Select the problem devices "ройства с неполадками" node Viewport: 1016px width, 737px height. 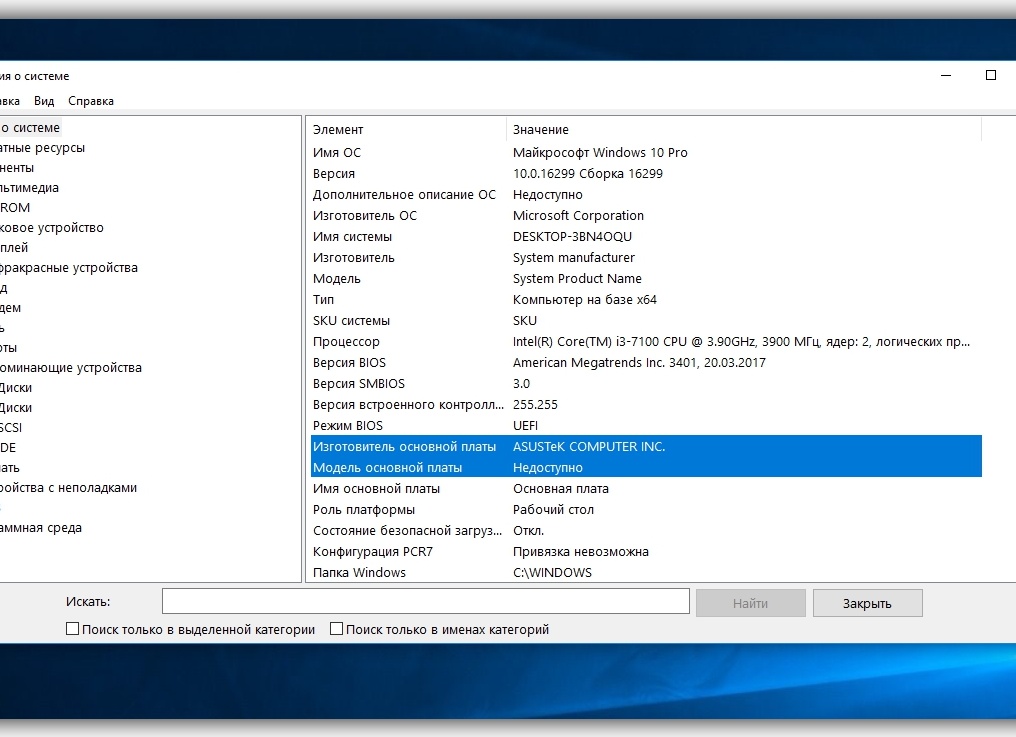point(69,487)
